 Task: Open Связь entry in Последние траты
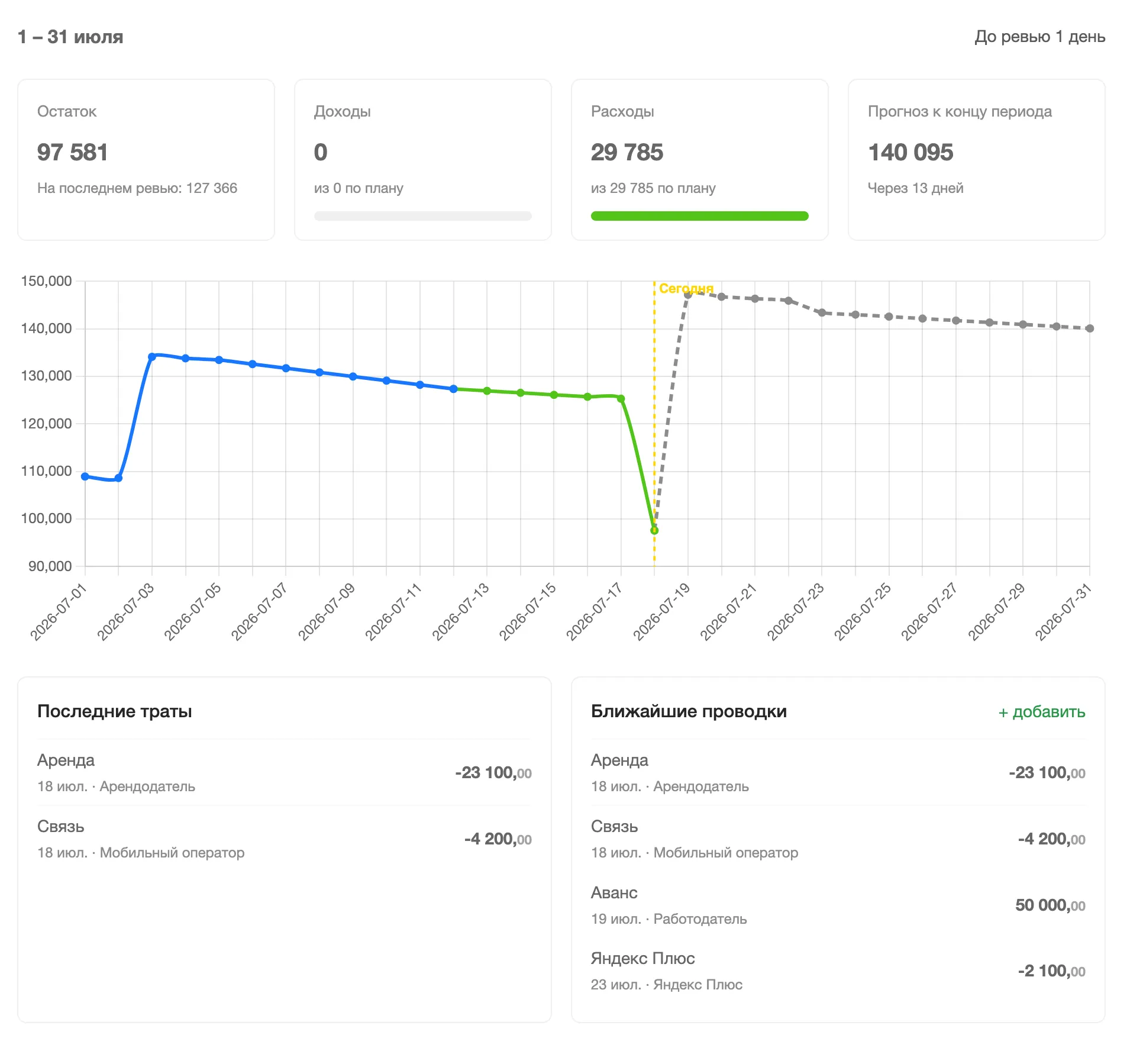click(285, 839)
